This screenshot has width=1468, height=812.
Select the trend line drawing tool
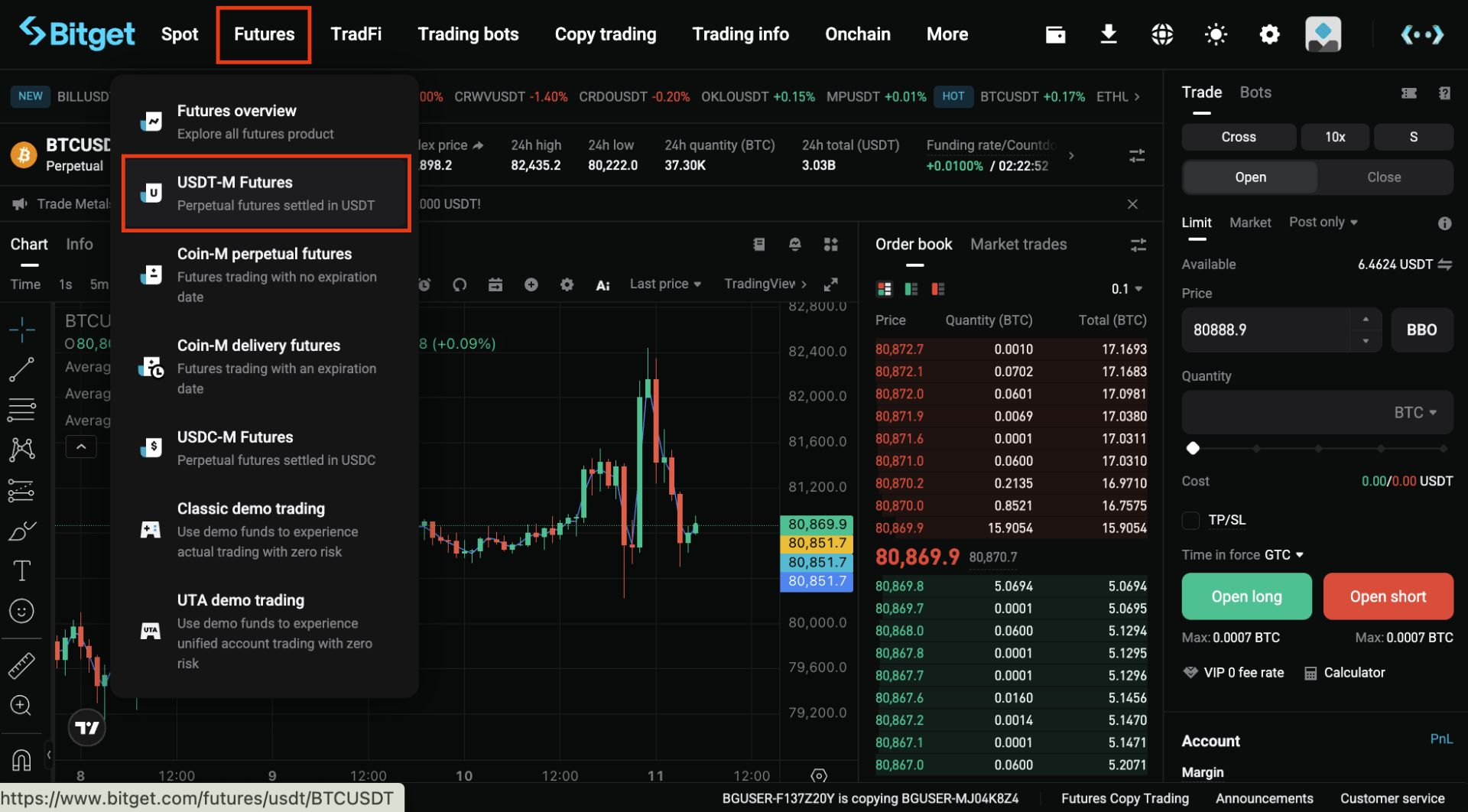point(22,369)
